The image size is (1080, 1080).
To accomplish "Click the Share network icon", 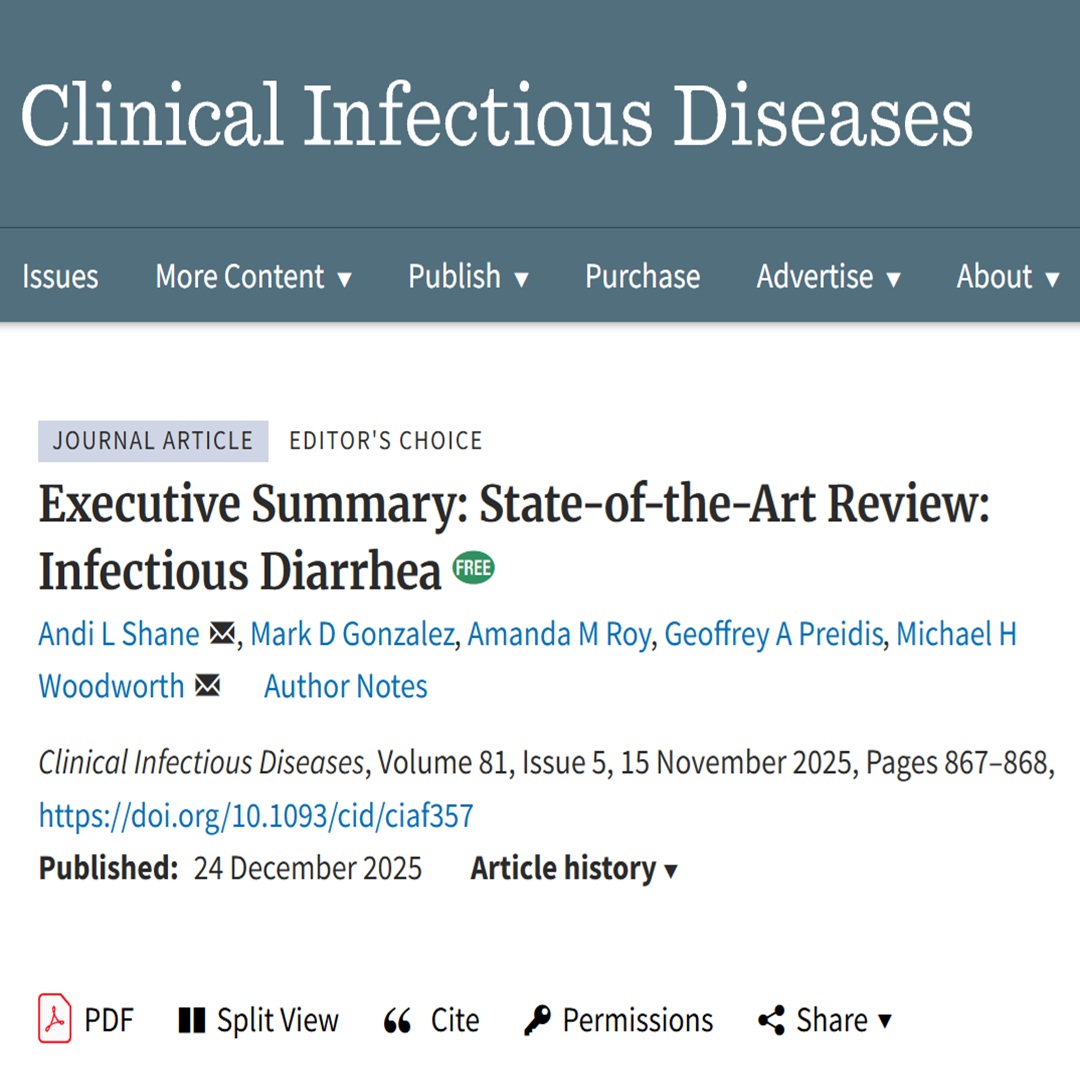I will 771,1020.
